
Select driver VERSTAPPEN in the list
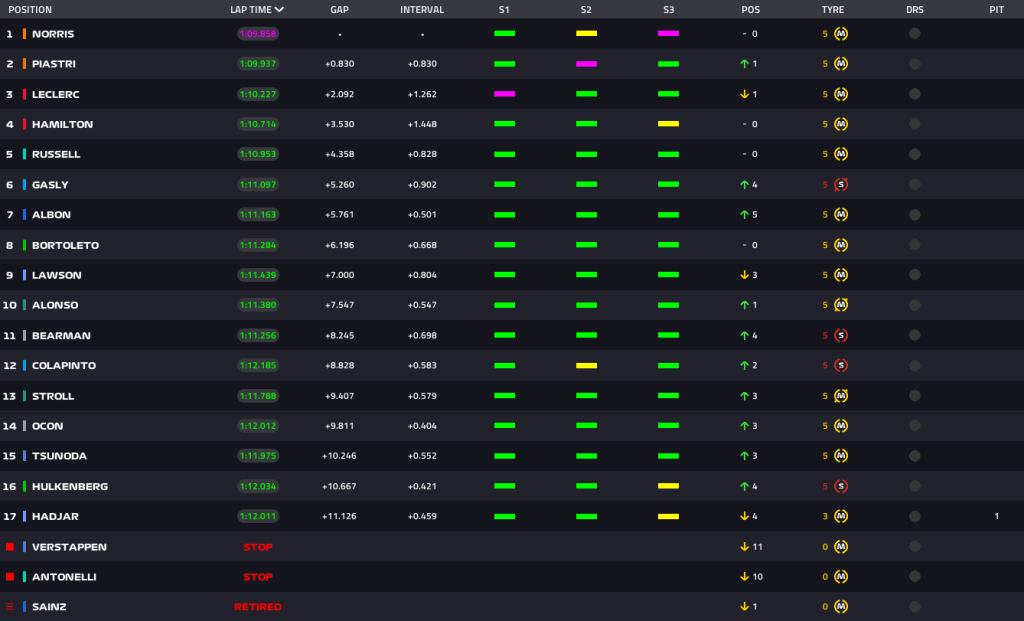coord(69,547)
